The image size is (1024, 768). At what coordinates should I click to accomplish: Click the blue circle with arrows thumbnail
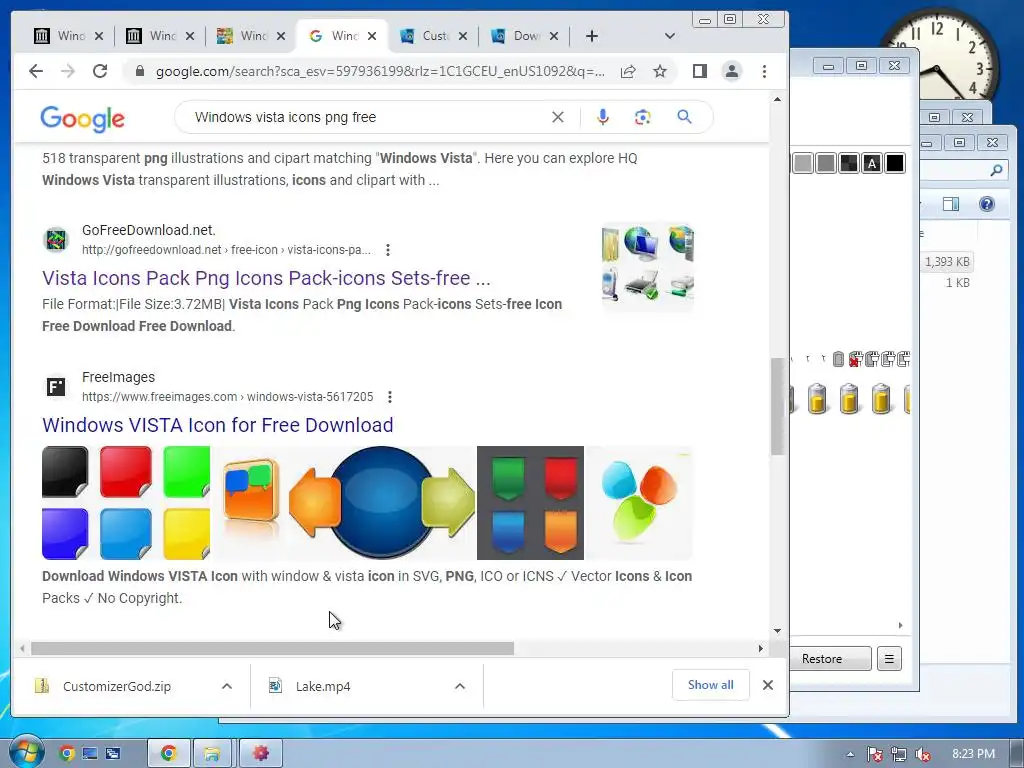[x=382, y=502]
